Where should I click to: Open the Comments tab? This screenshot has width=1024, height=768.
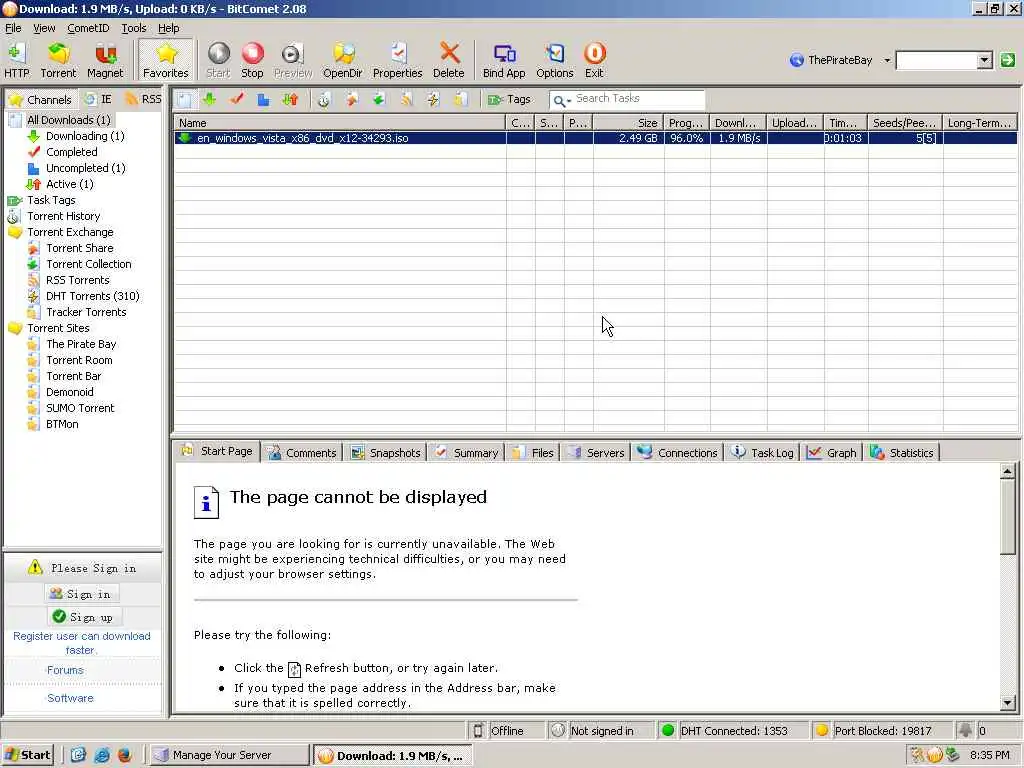coord(302,453)
